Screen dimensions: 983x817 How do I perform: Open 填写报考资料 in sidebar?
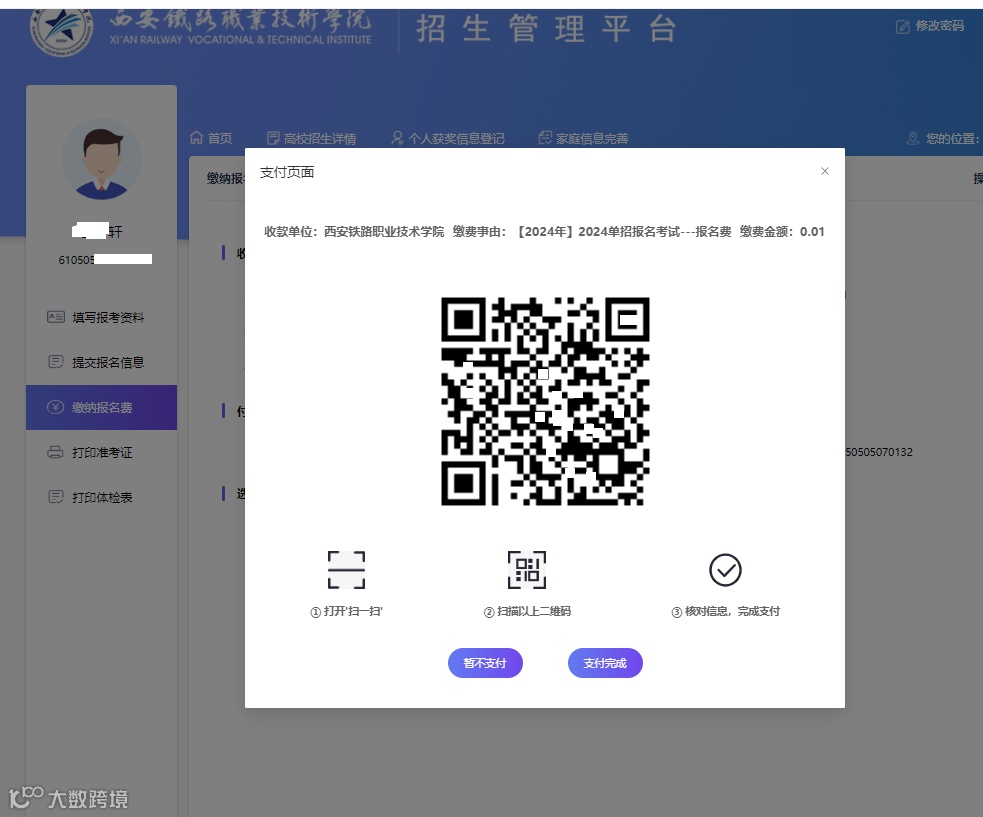(x=102, y=317)
